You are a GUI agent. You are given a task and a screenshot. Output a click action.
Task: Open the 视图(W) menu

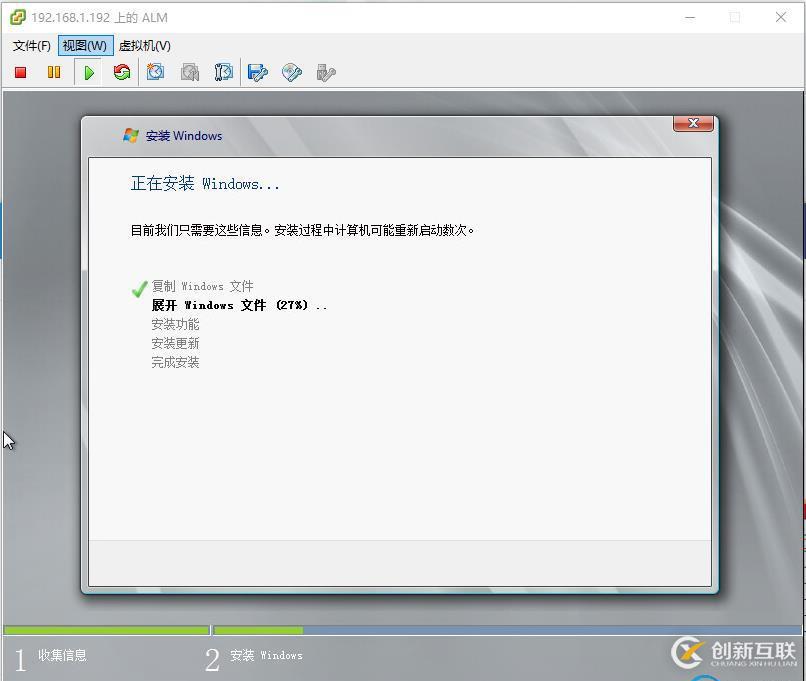(86, 45)
